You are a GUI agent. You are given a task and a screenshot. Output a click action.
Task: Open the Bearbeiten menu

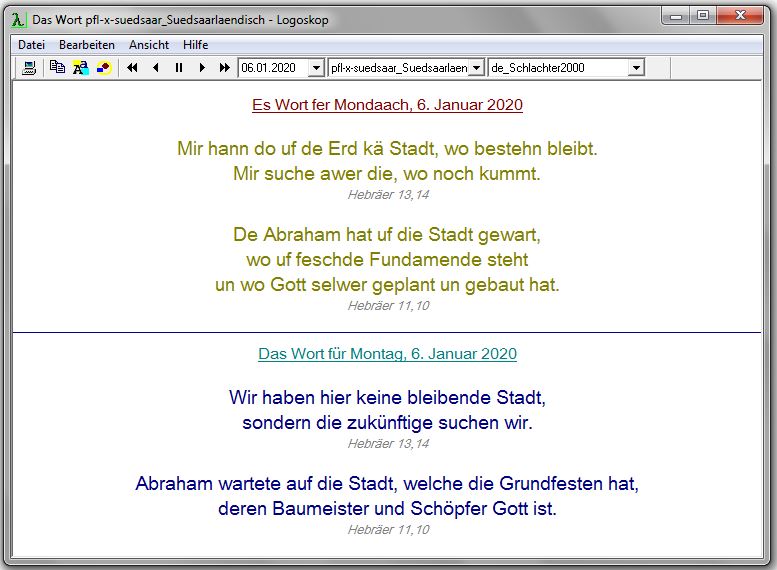click(87, 45)
